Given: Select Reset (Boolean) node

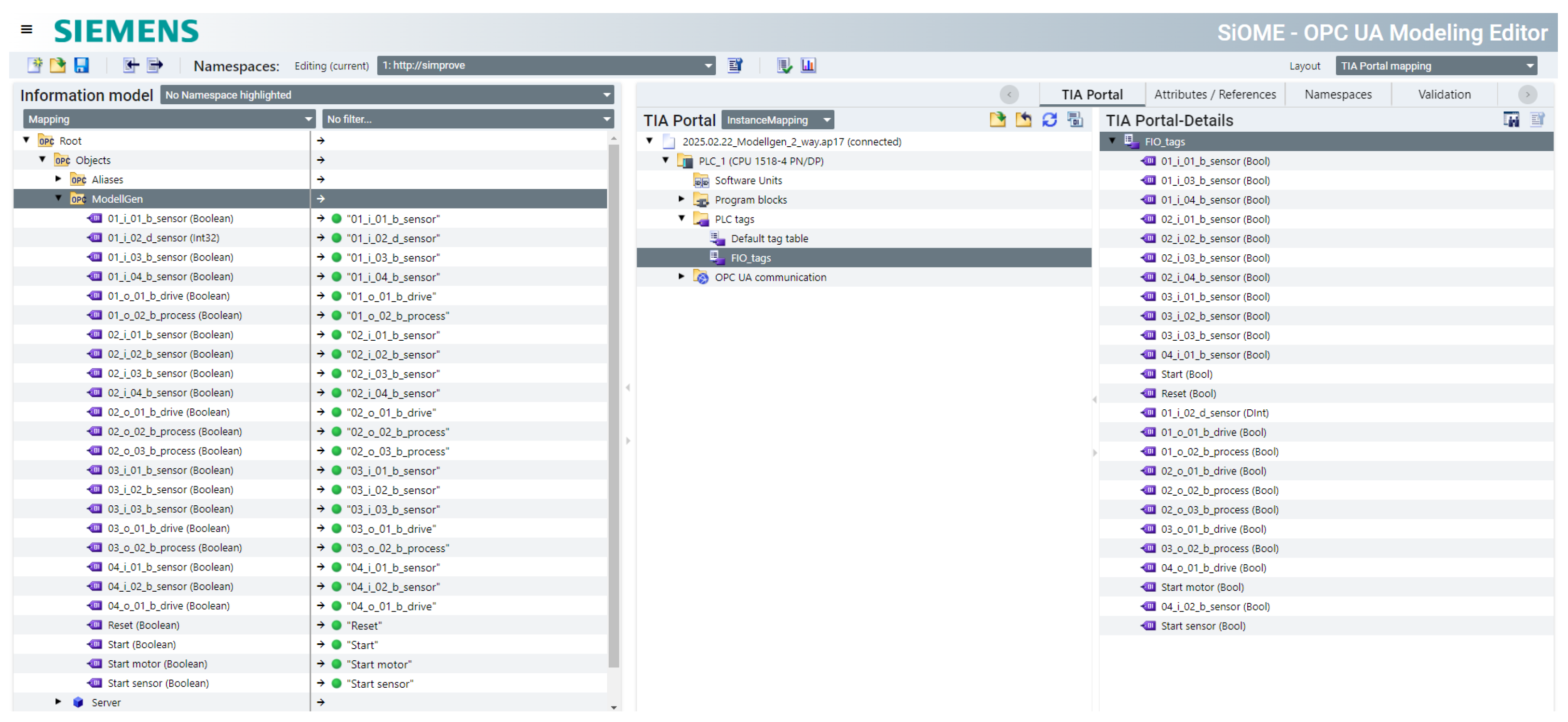Looking at the screenshot, I should point(144,625).
